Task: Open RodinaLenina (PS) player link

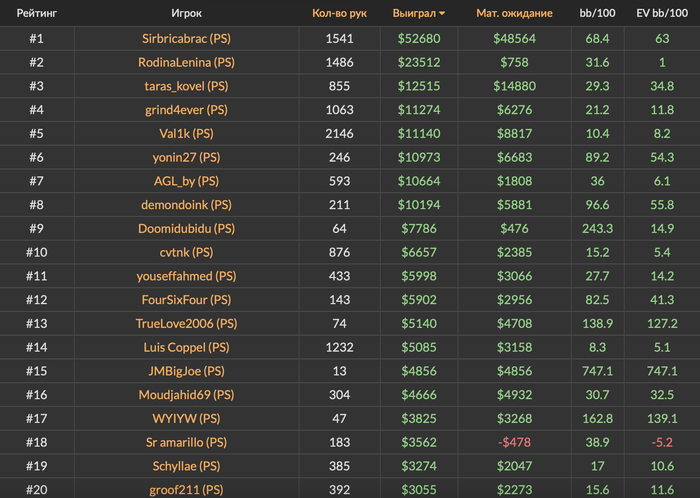Action: [186, 62]
